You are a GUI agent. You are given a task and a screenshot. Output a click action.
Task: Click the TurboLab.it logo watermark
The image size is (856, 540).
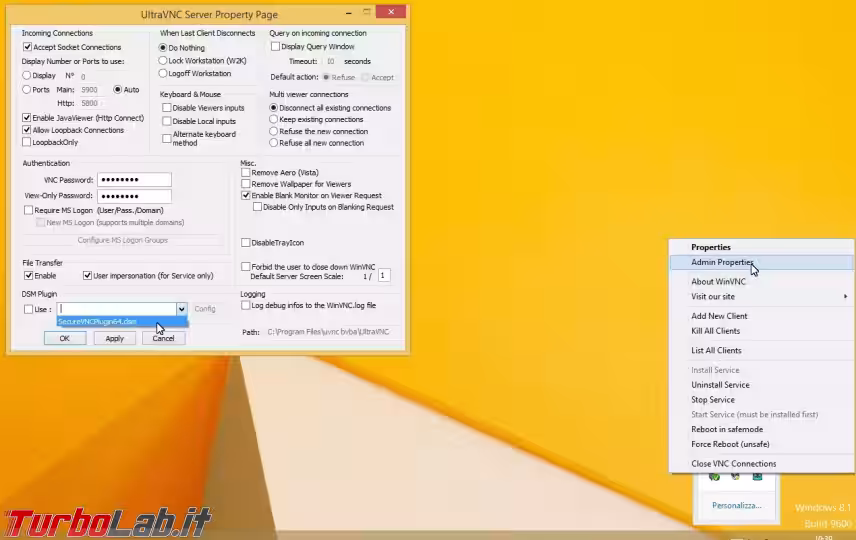tap(106, 520)
